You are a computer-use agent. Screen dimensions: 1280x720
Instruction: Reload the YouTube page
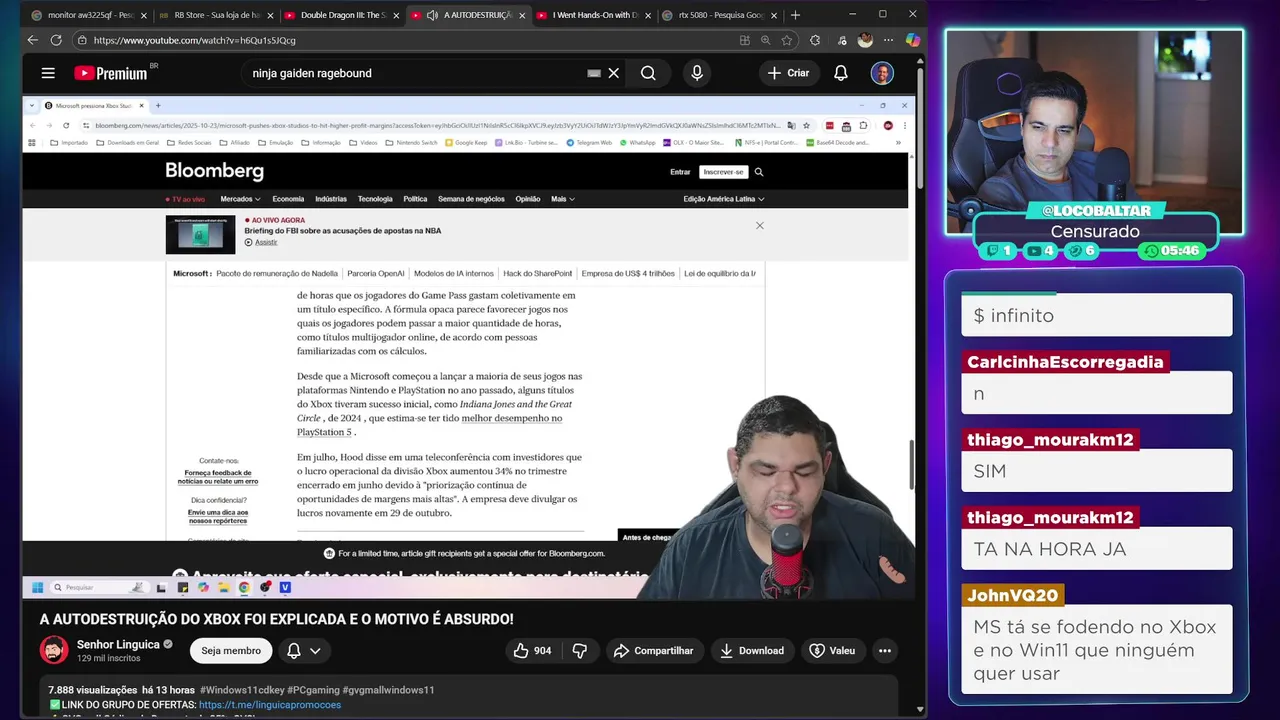click(x=56, y=40)
